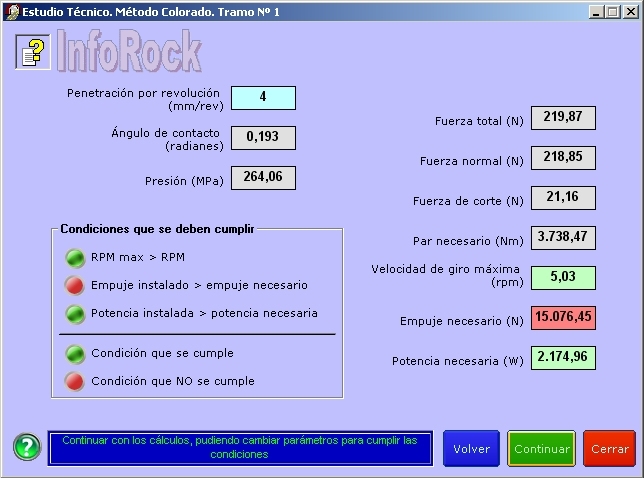644x478 pixels.
Task: Click the red Empuje necesario value box
Action: point(563,317)
